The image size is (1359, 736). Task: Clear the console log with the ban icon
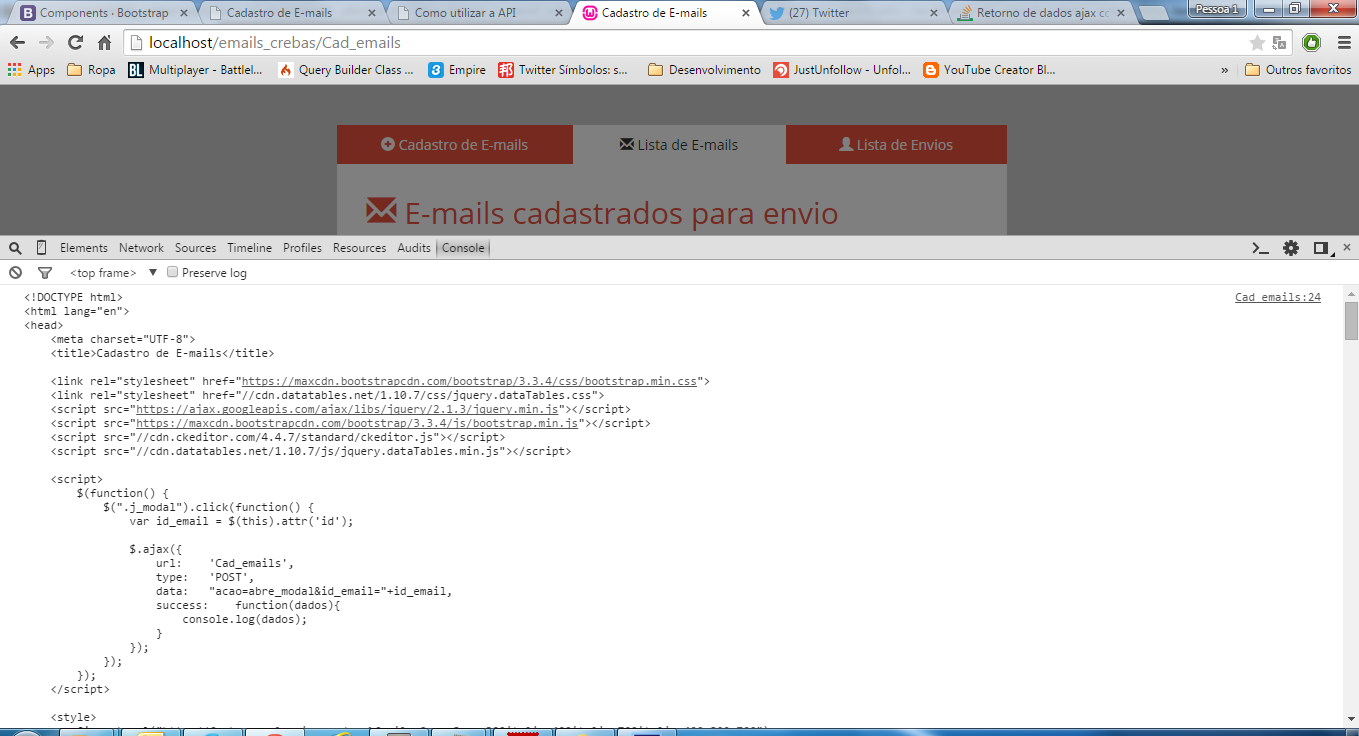[16, 273]
